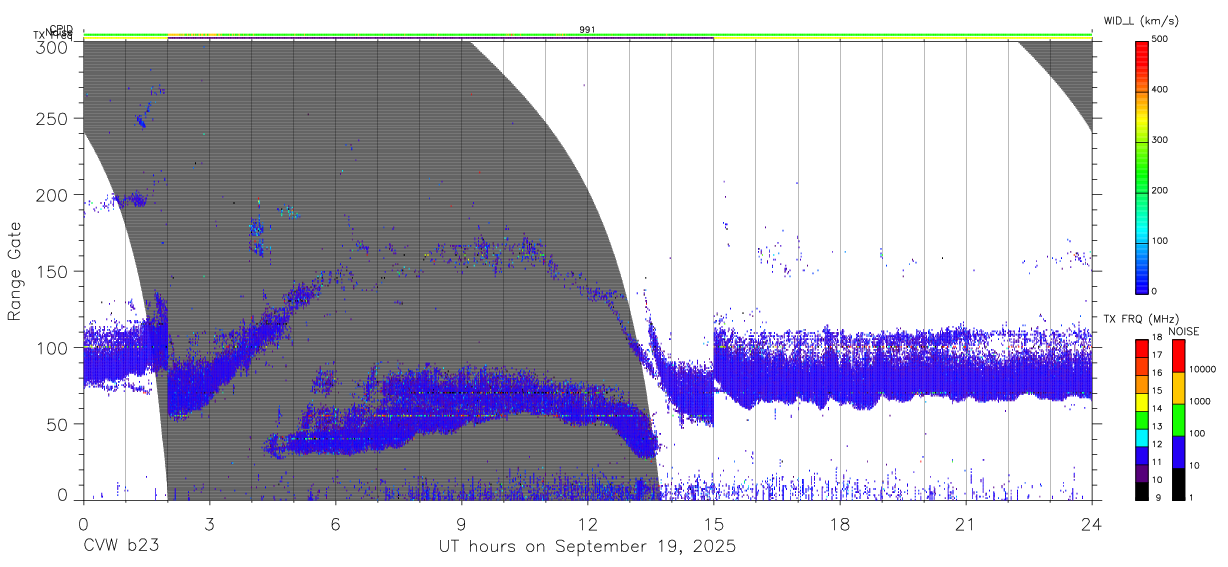This screenshot has height=567, width=1228.
Task: Pick the cyan 12-13 MHz TX FRQ swatch
Action: pos(1142,436)
